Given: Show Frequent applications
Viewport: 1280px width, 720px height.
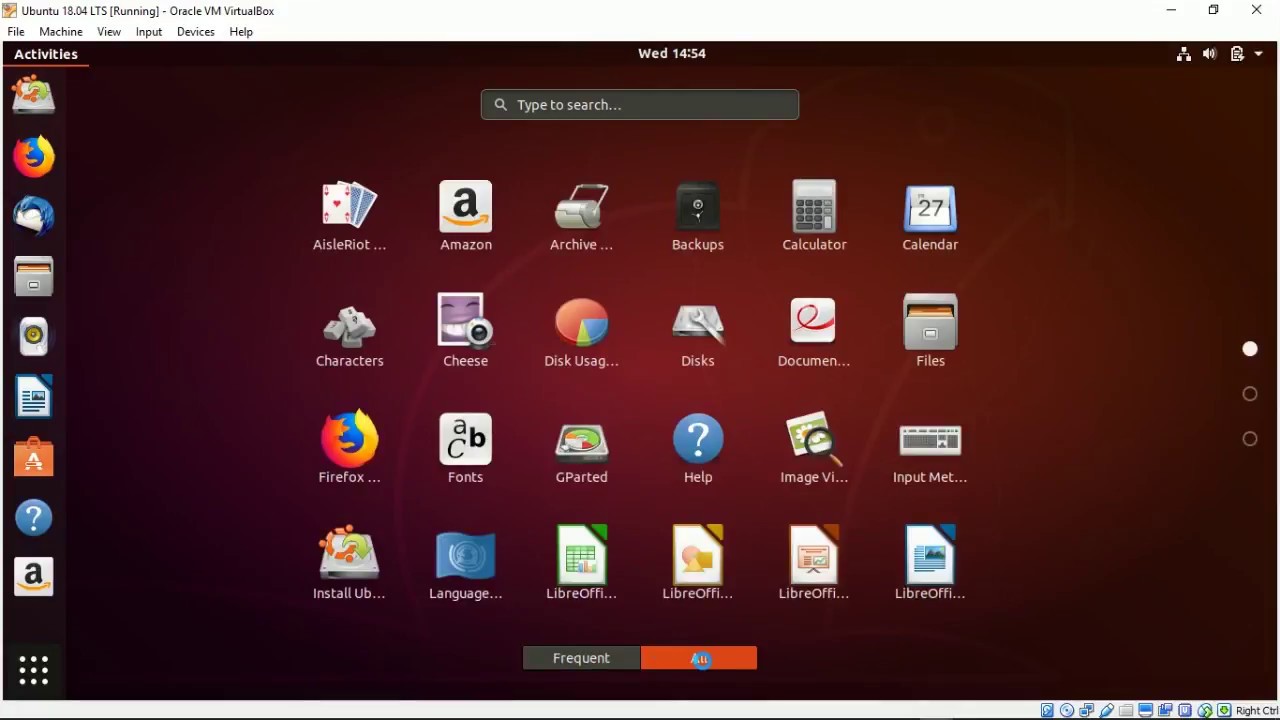Looking at the screenshot, I should point(581,658).
